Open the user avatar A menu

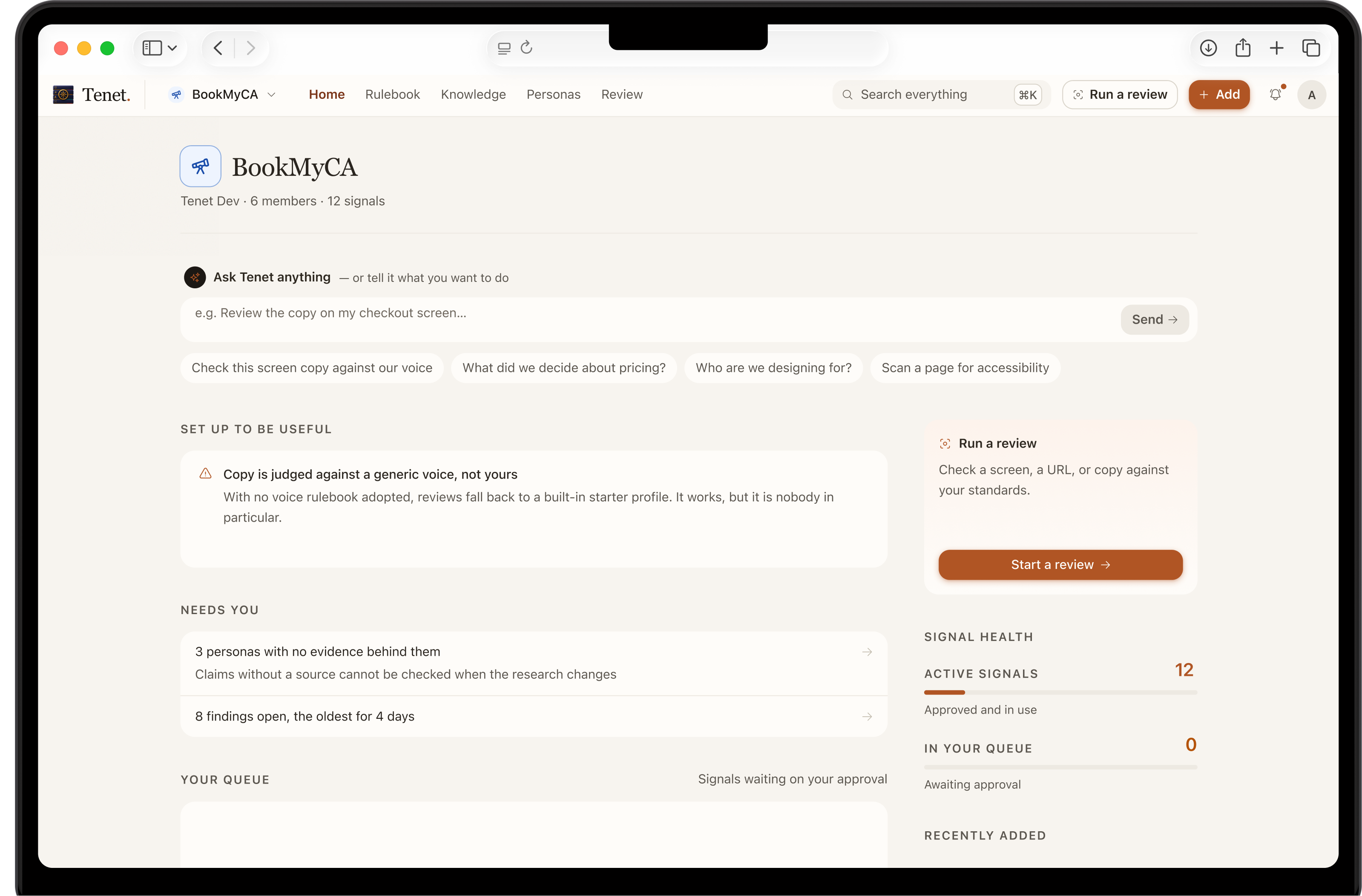1312,95
